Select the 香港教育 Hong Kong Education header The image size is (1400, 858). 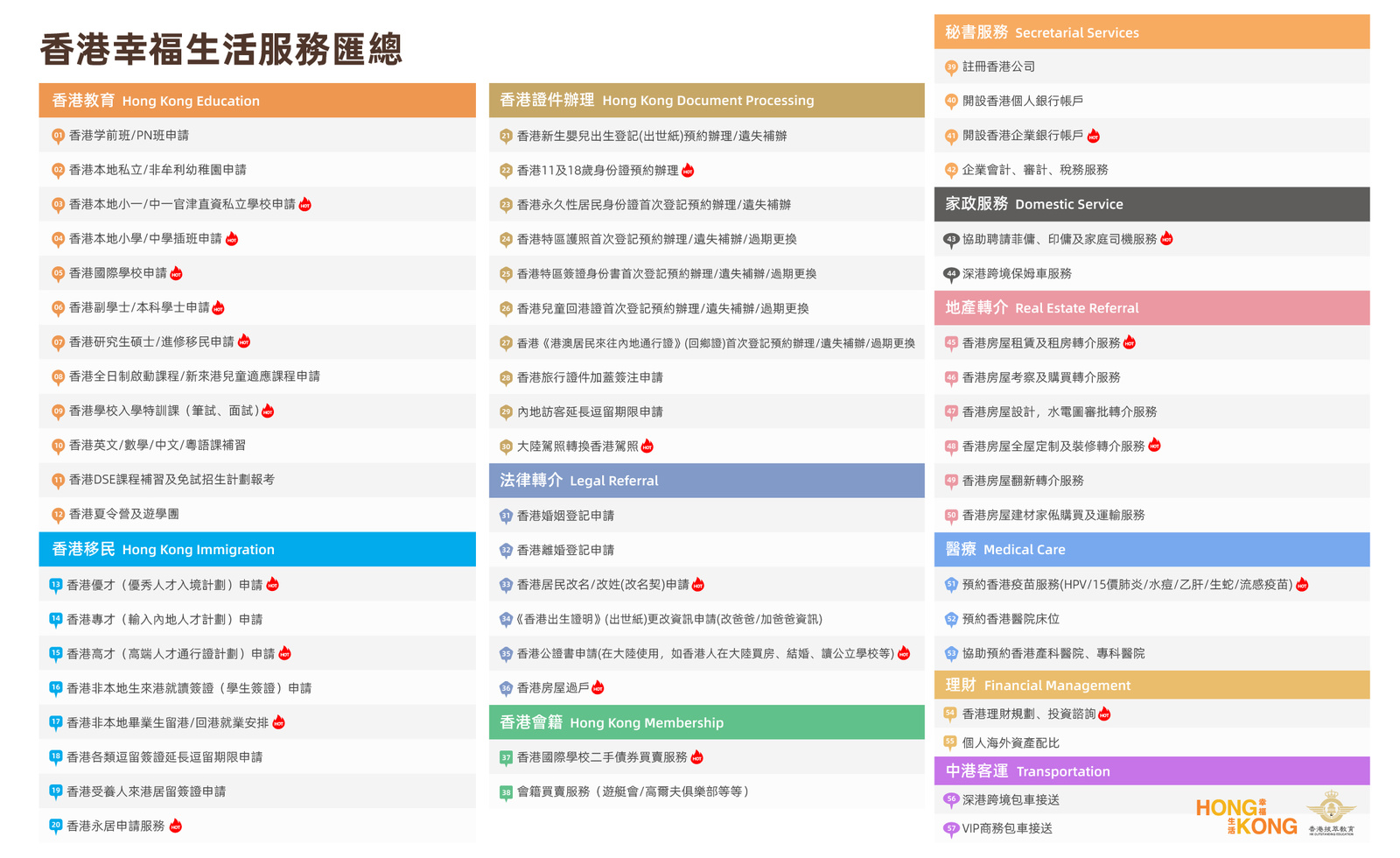257,101
